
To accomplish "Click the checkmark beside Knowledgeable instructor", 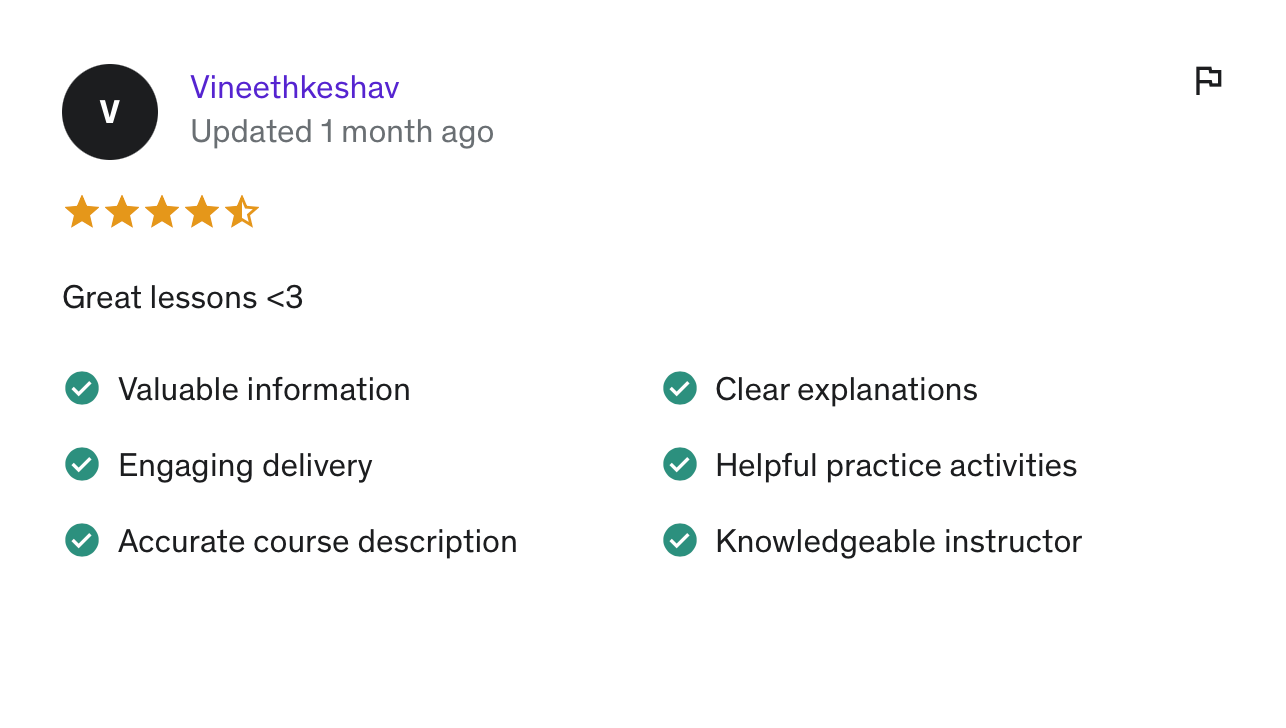I will point(680,540).
